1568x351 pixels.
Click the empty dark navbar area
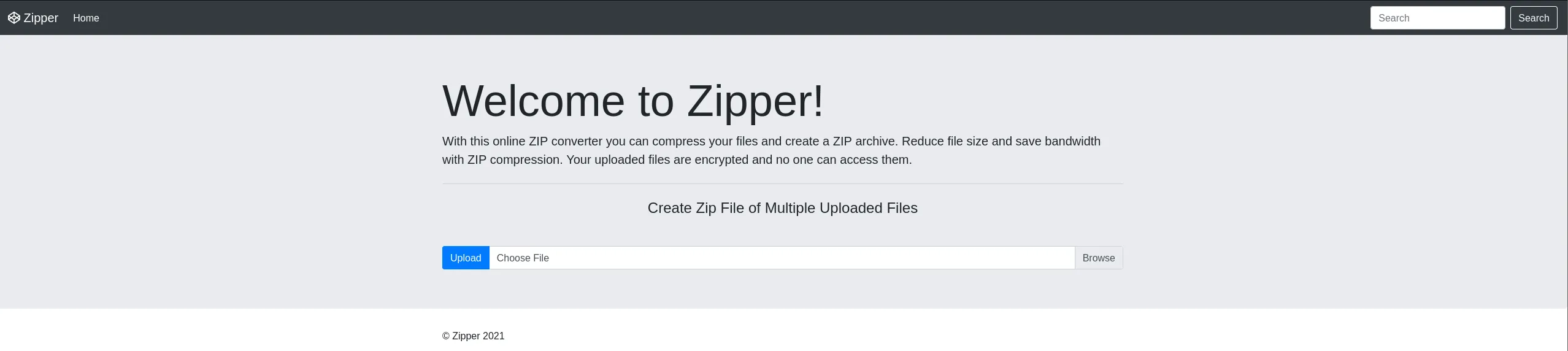click(x=736, y=18)
